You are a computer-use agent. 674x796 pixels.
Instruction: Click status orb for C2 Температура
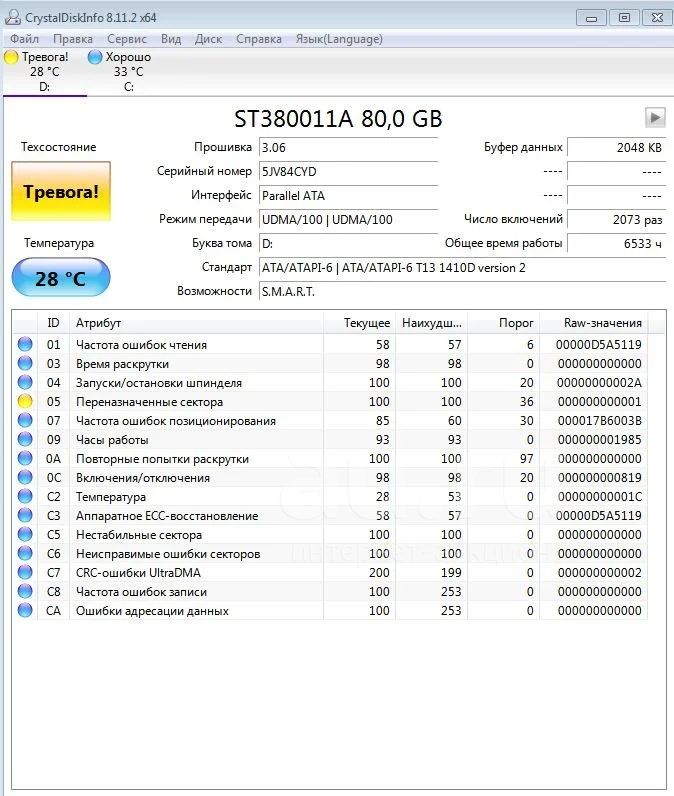pyautogui.click(x=25, y=496)
